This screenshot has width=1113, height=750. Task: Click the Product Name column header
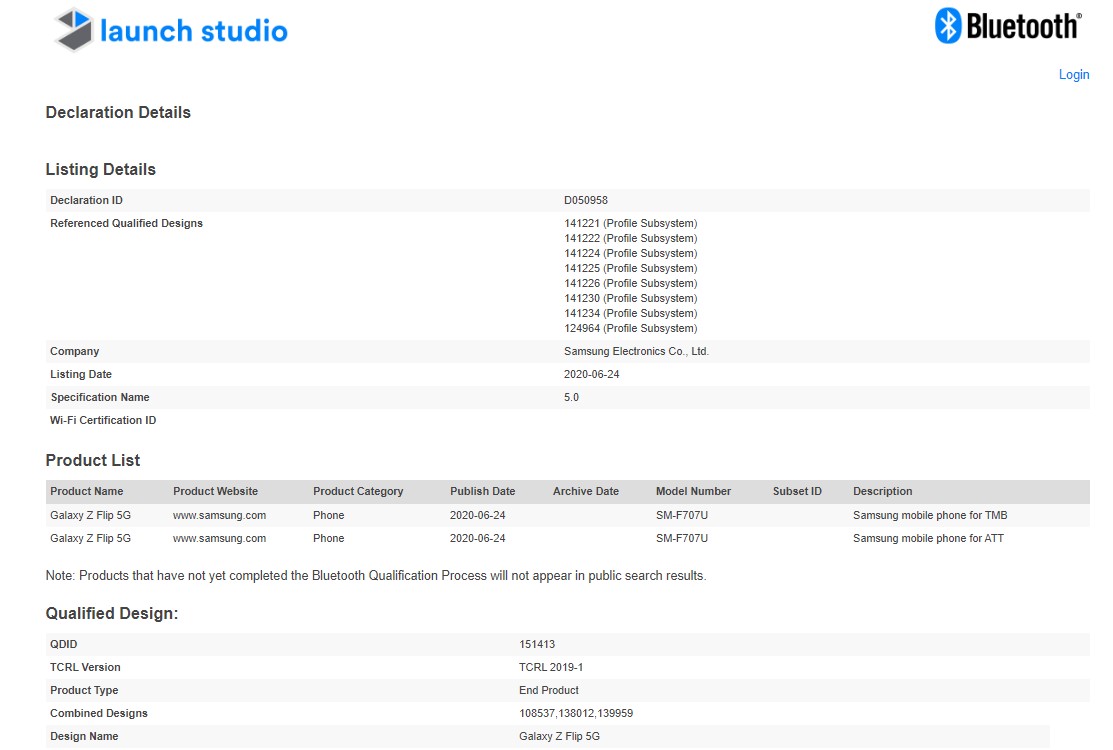tap(87, 491)
